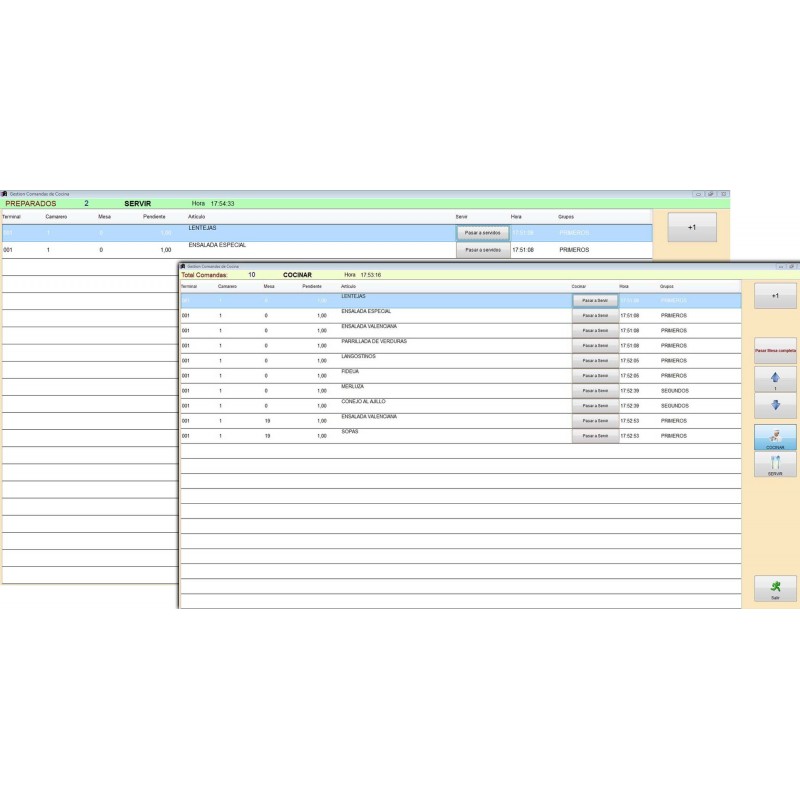Click Pasar a Servir for FIDEUA
This screenshot has width=800, height=800.
tap(595, 376)
